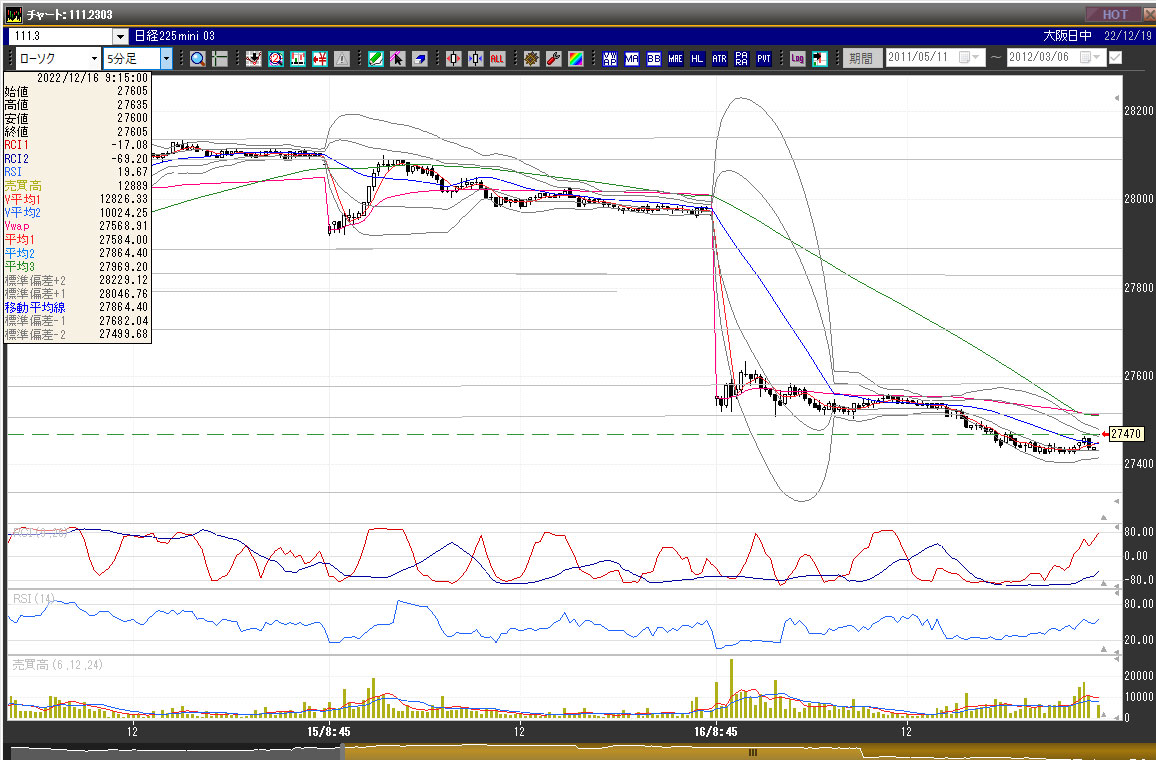Click the magnifying glass zoom icon
1156x760 pixels.
(198, 59)
